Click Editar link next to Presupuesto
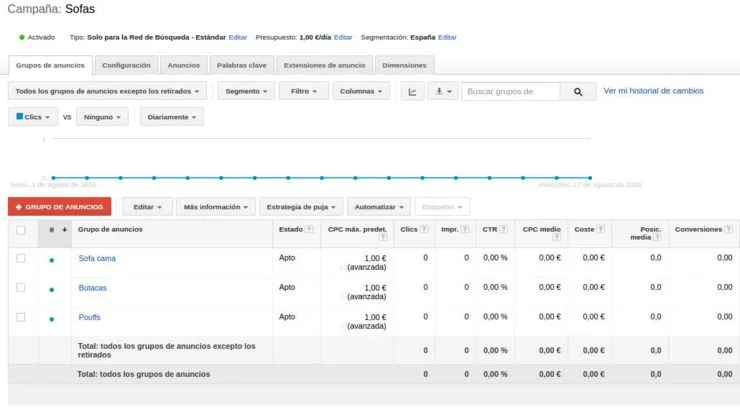This screenshot has width=740, height=415. point(343,37)
